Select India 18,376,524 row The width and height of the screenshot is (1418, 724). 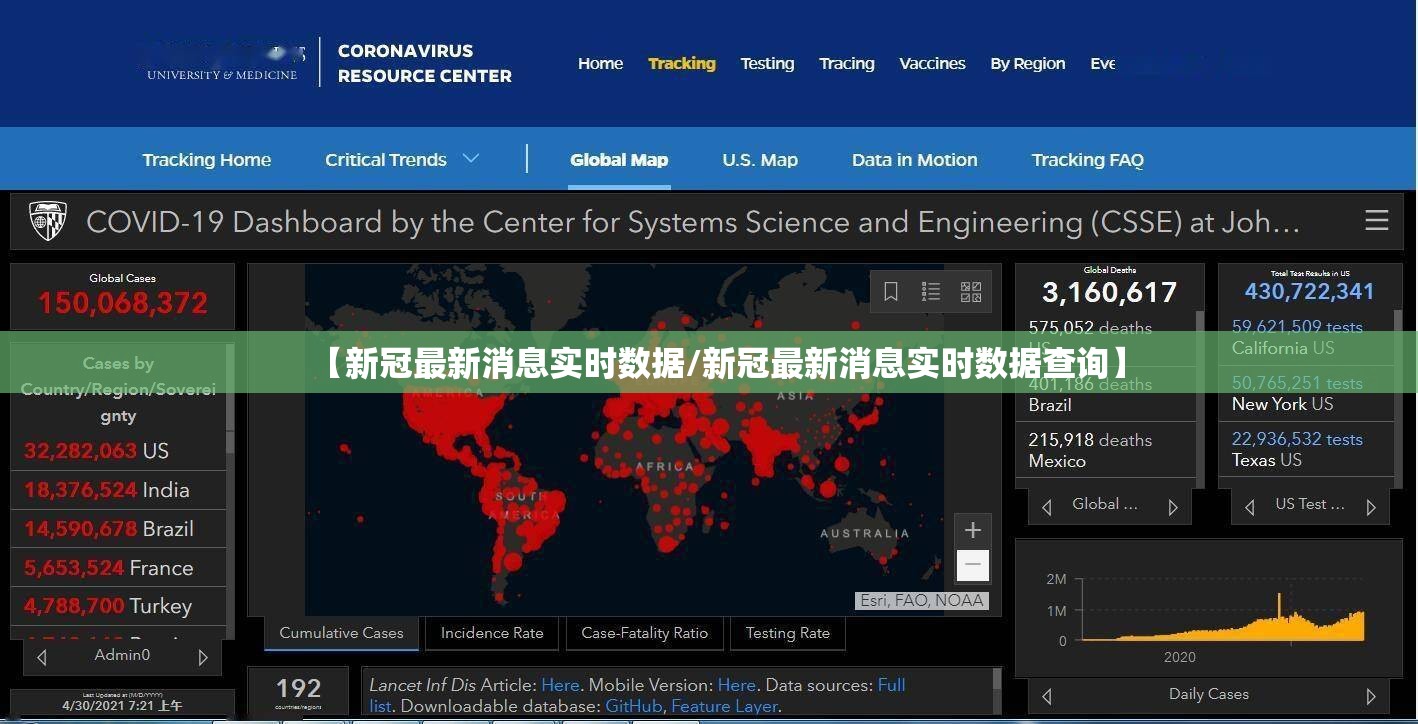[x=119, y=490]
